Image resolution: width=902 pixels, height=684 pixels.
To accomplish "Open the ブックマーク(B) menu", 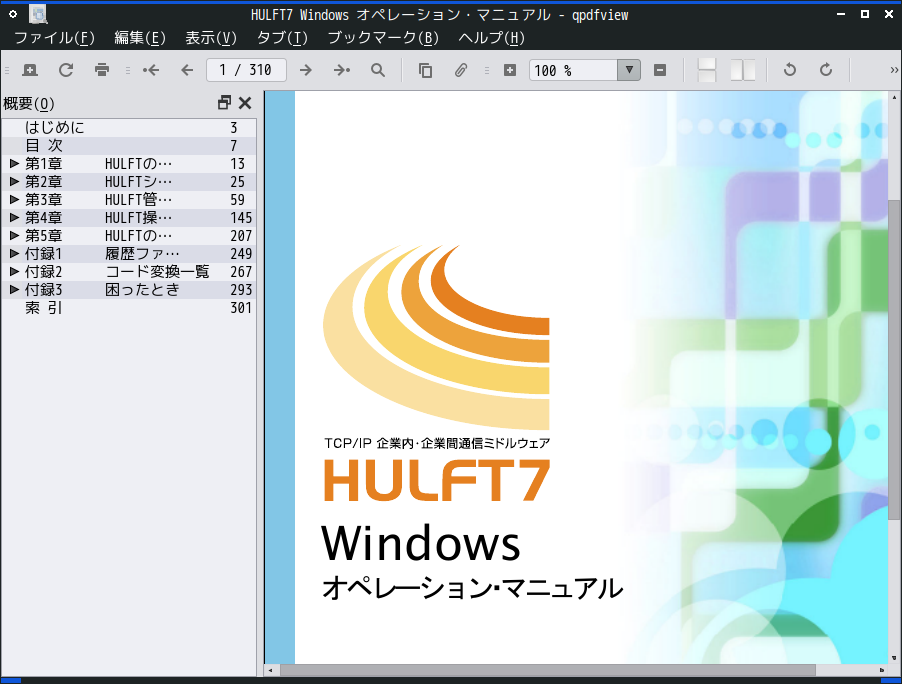I will tap(383, 38).
